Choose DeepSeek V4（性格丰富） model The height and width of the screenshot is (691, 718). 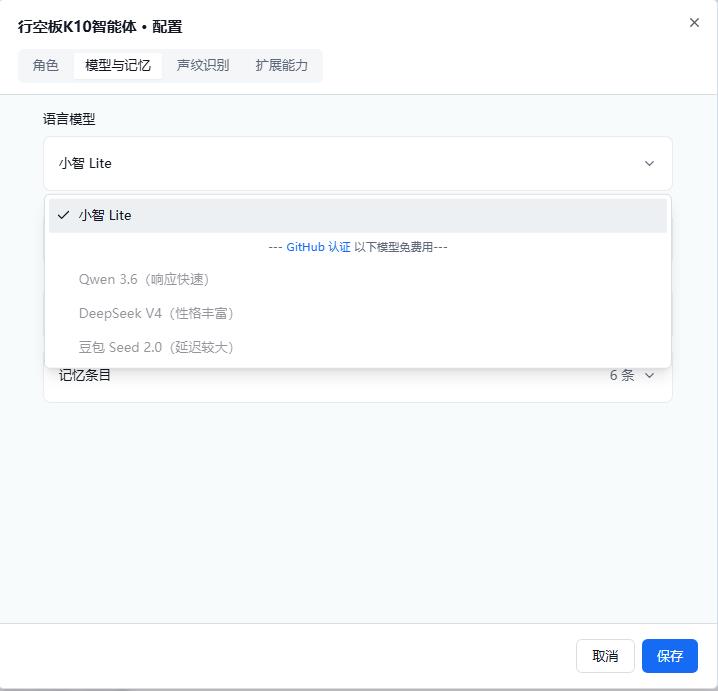(358, 313)
